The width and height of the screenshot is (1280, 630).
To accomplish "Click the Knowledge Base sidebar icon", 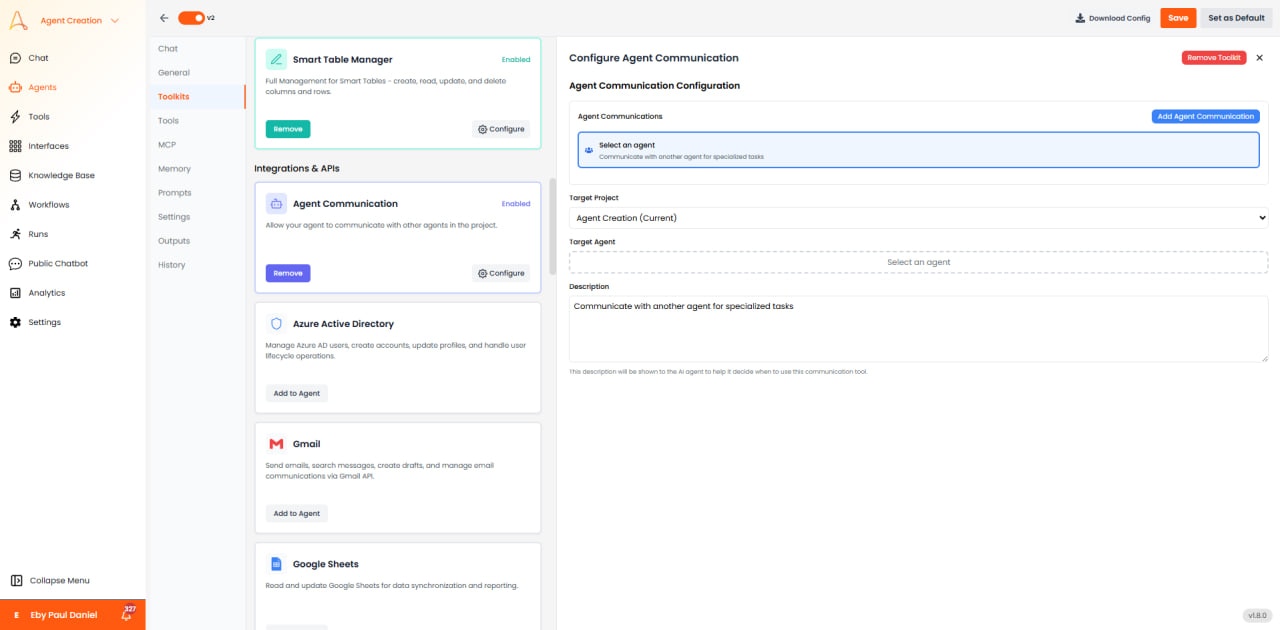I will click(14, 175).
